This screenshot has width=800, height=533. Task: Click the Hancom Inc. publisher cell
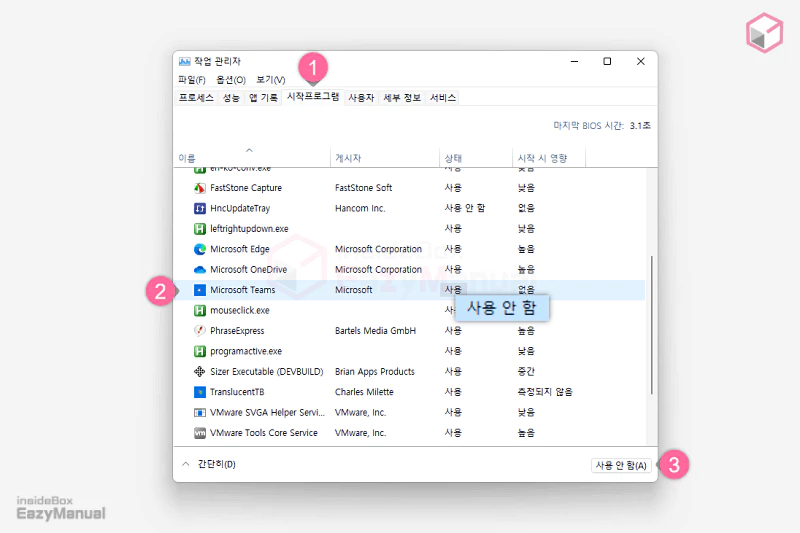(x=360, y=209)
